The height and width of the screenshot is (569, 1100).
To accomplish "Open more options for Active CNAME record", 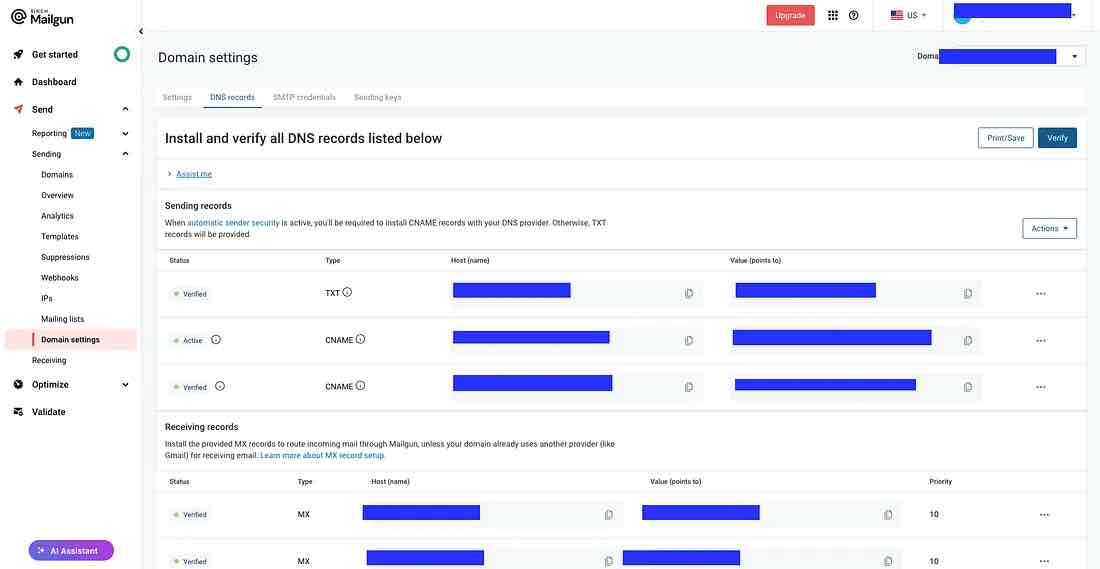I will 1040,340.
